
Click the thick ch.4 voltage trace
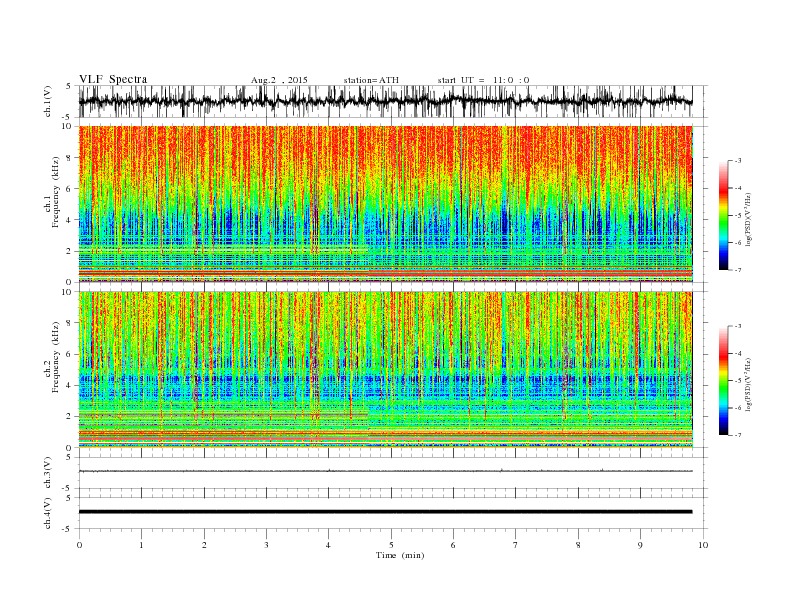coord(385,512)
